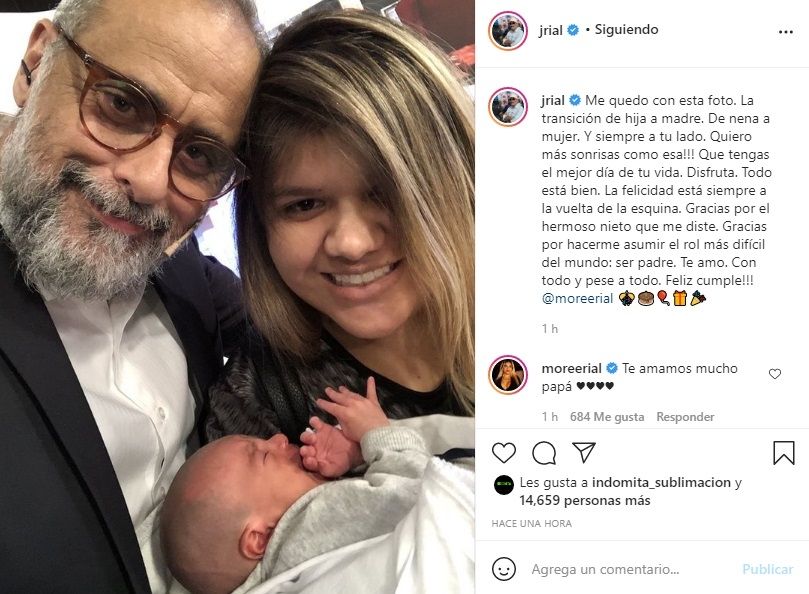This screenshot has height=594, width=809.
Task: Show the 14,659 personas más list
Action: (x=585, y=501)
